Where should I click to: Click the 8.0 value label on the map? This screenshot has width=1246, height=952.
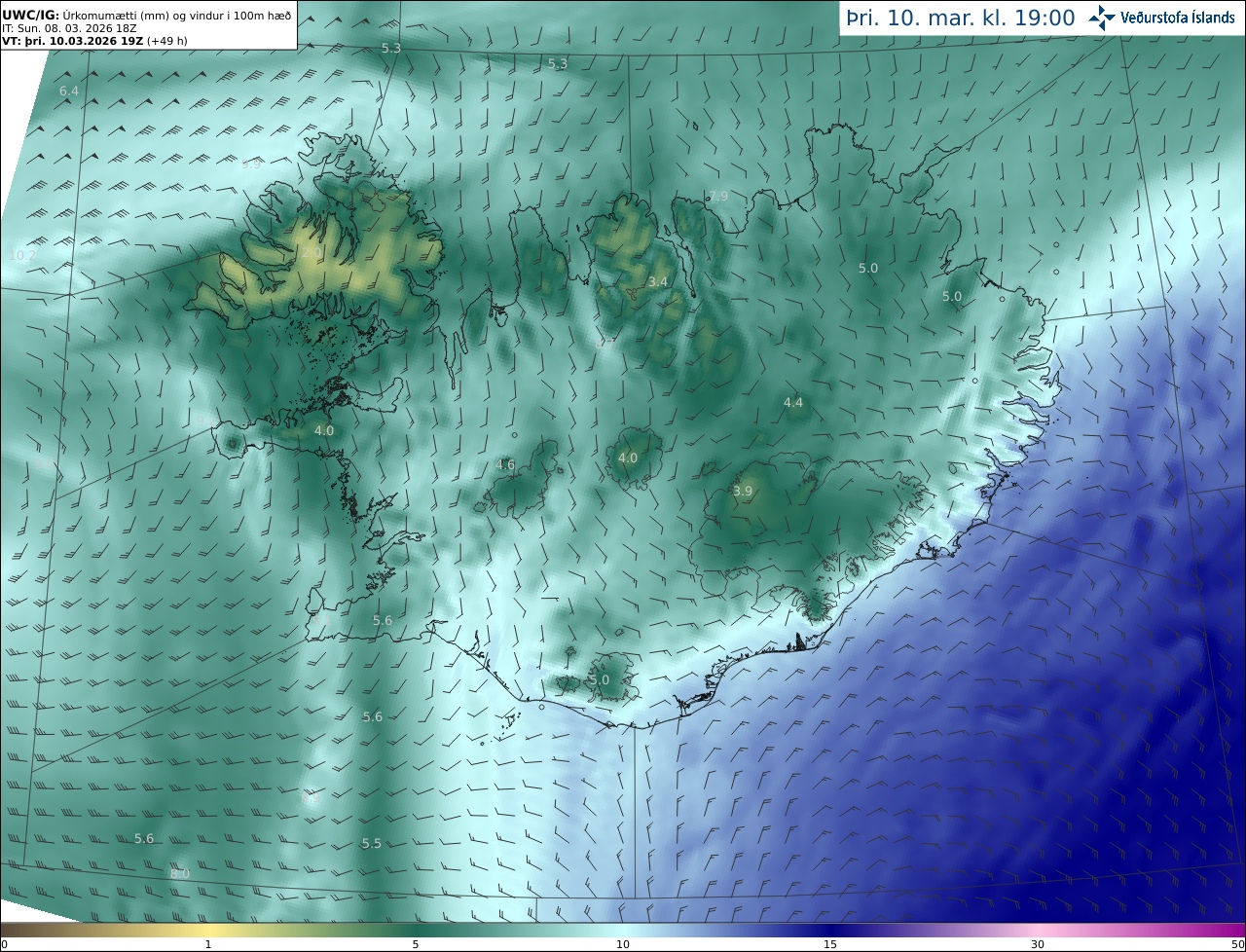coord(180,873)
